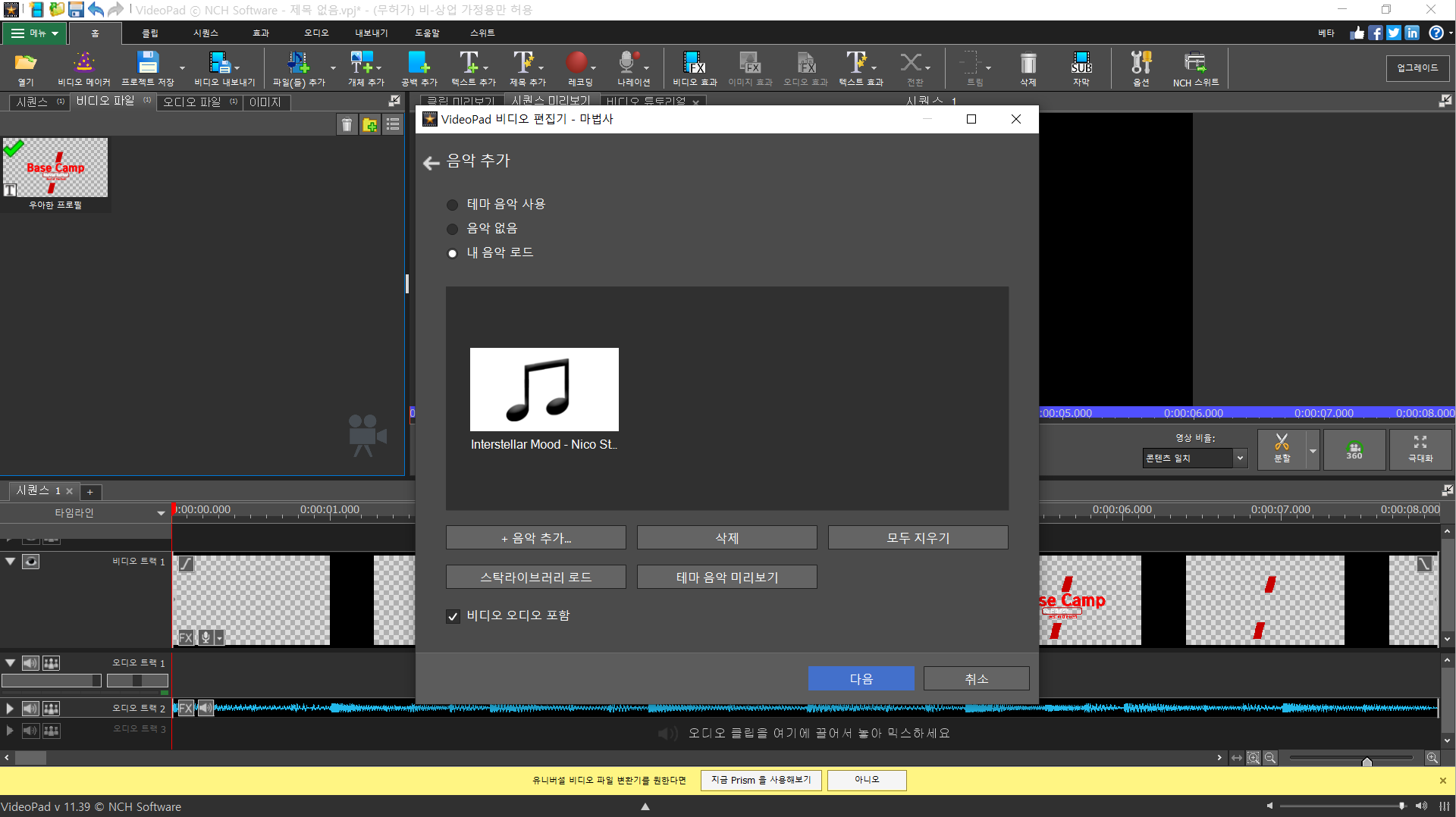This screenshot has width=1456, height=817.
Task: Adjust 오디오 트랙 1 volume slider
Action: (52, 681)
